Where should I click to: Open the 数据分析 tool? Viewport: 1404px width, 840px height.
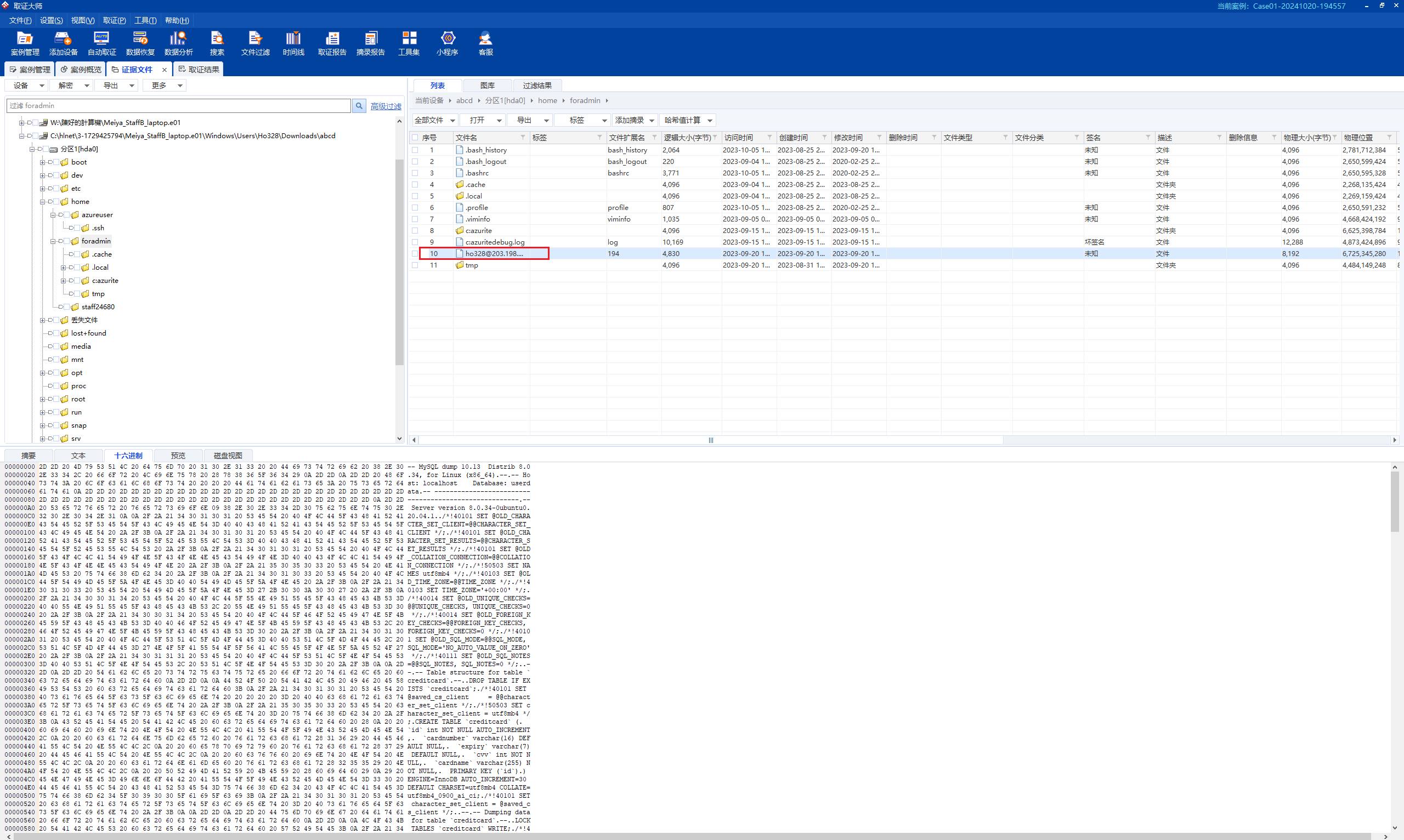[x=179, y=43]
